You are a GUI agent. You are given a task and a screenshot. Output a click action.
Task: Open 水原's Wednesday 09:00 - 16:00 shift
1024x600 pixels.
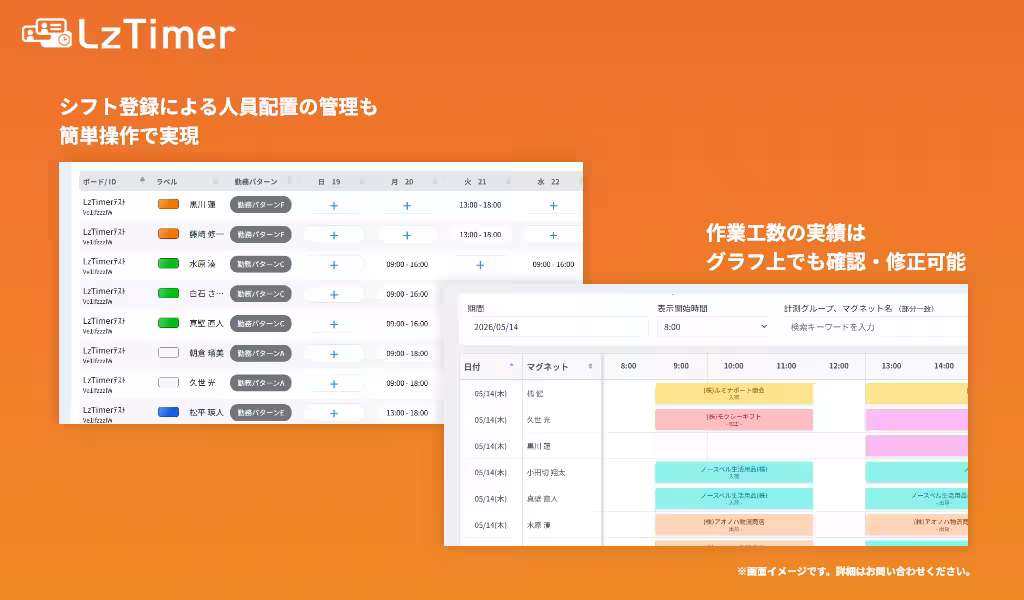pos(553,264)
